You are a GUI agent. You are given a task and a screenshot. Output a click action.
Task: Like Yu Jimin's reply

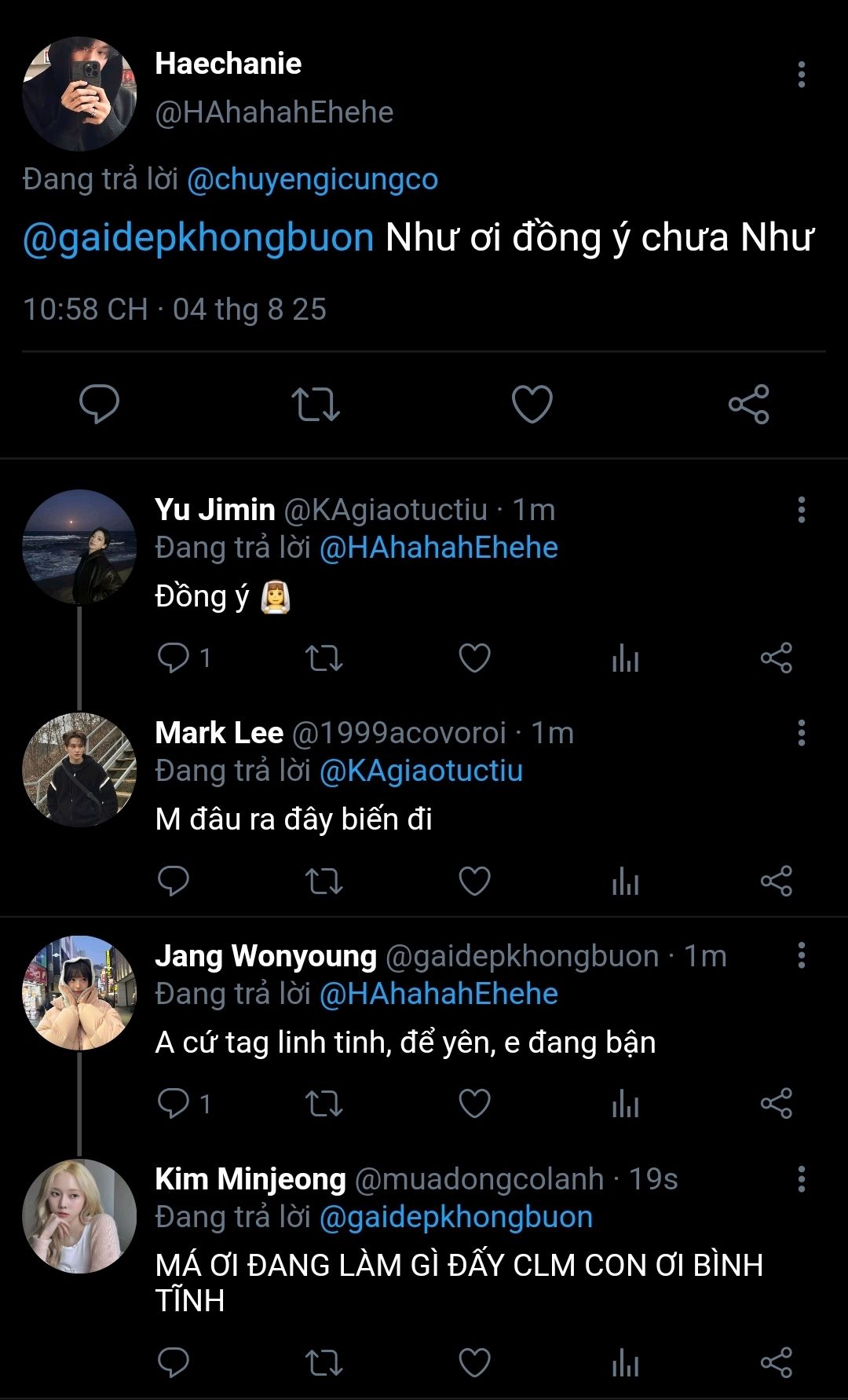474,658
